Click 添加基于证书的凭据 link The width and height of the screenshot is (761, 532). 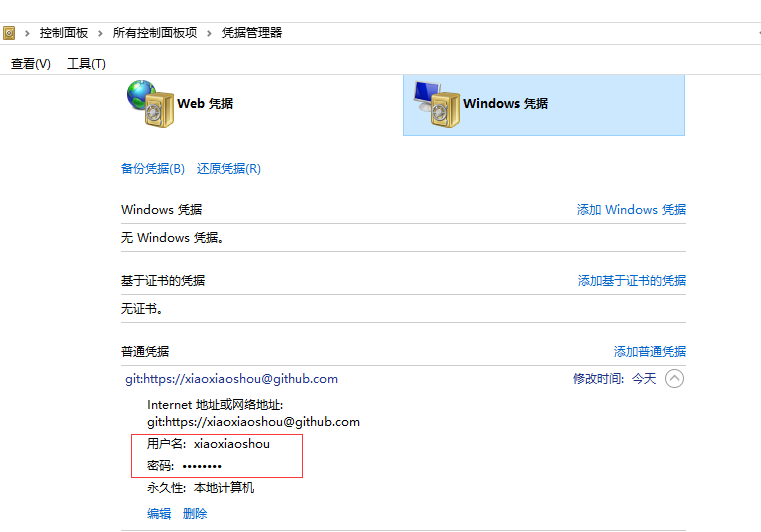click(631, 281)
